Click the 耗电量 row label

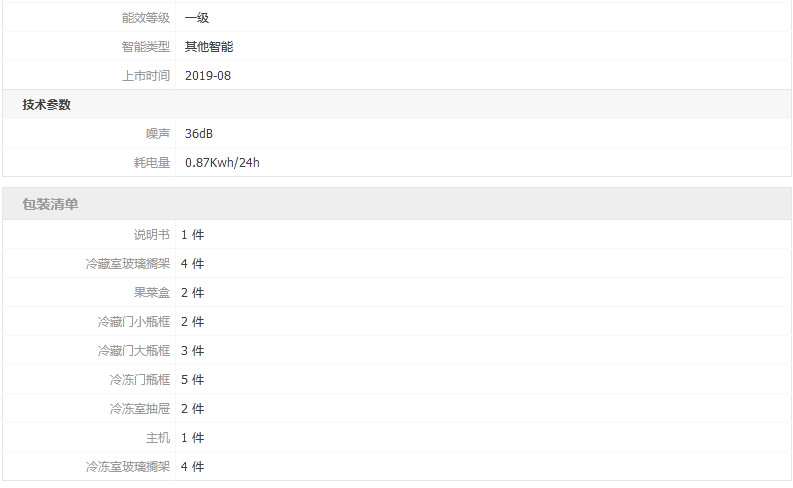(x=152, y=163)
